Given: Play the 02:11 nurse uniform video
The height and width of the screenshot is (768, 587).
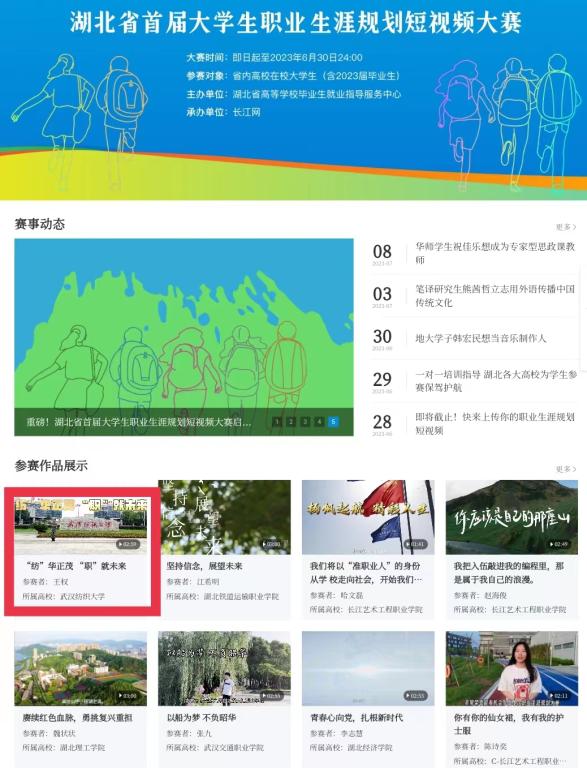Looking at the screenshot, I should point(512,669).
